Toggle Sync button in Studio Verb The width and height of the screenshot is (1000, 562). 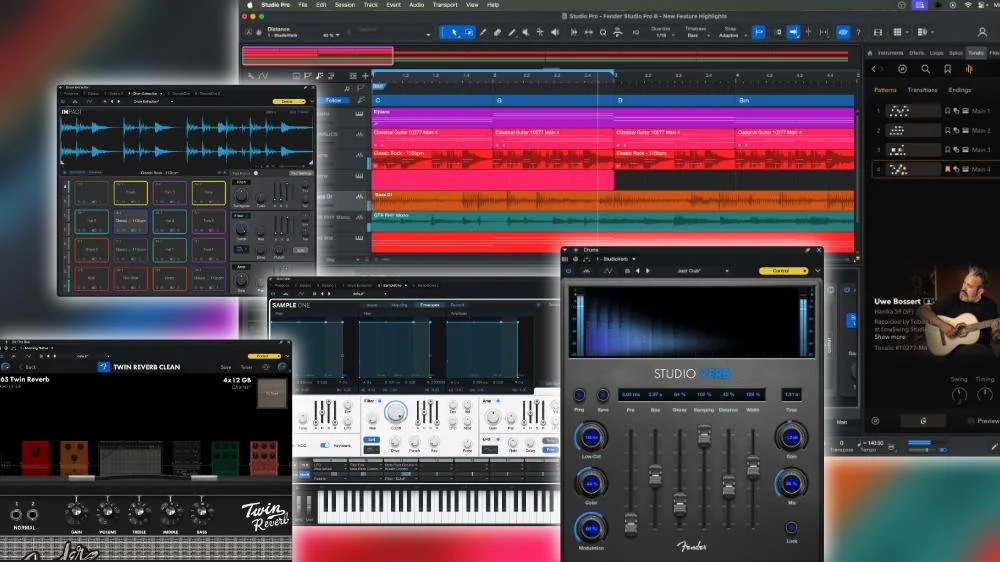(x=602, y=396)
